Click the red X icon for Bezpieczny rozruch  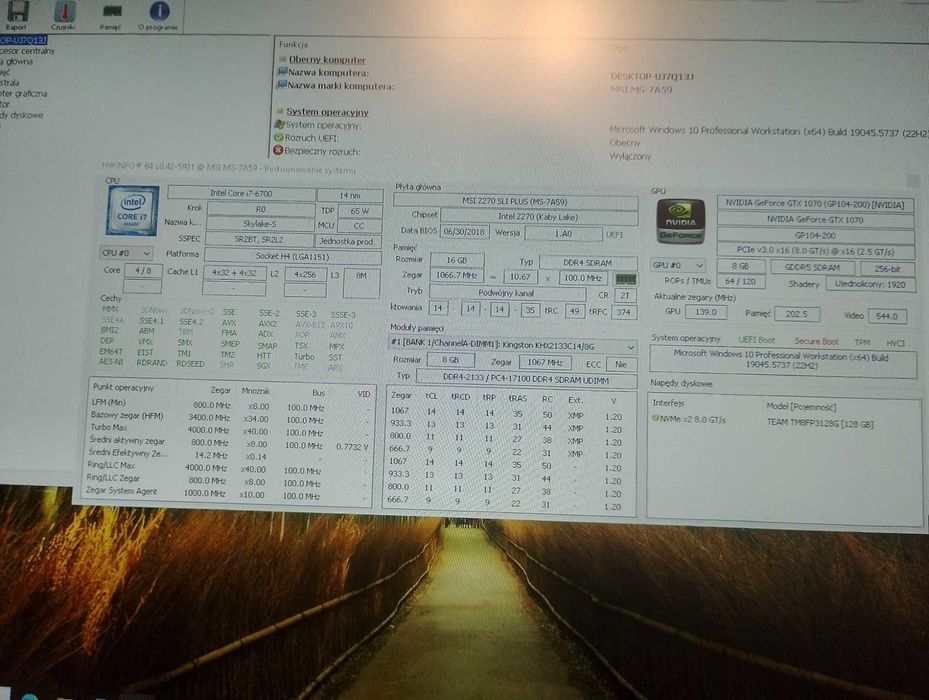tap(278, 151)
